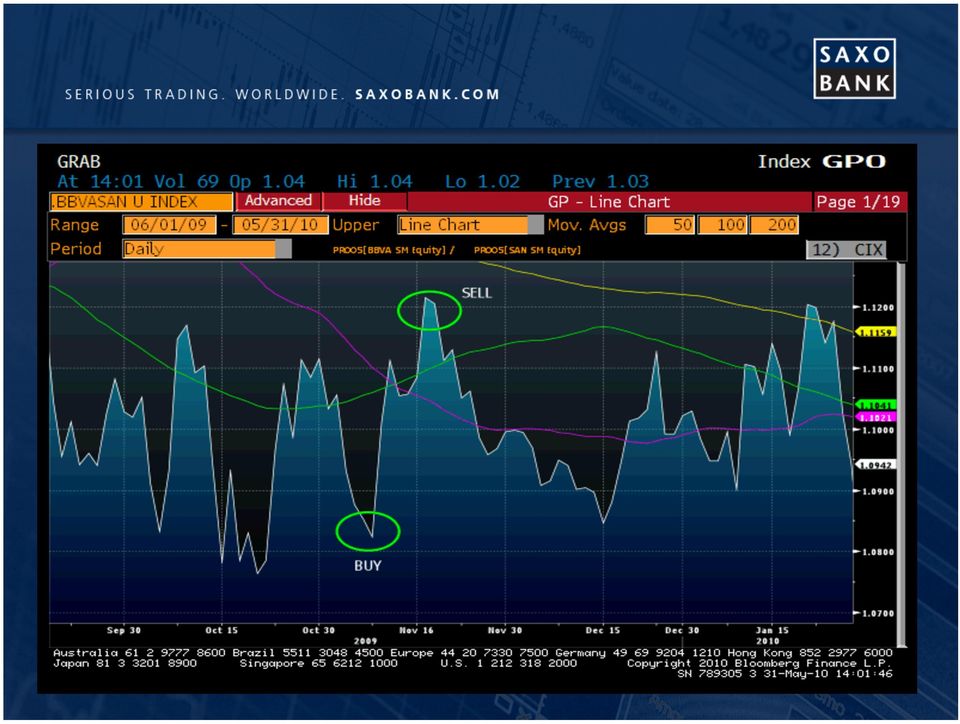Click the 12) CIX button
This screenshot has height=724, width=960.
pyautogui.click(x=846, y=249)
